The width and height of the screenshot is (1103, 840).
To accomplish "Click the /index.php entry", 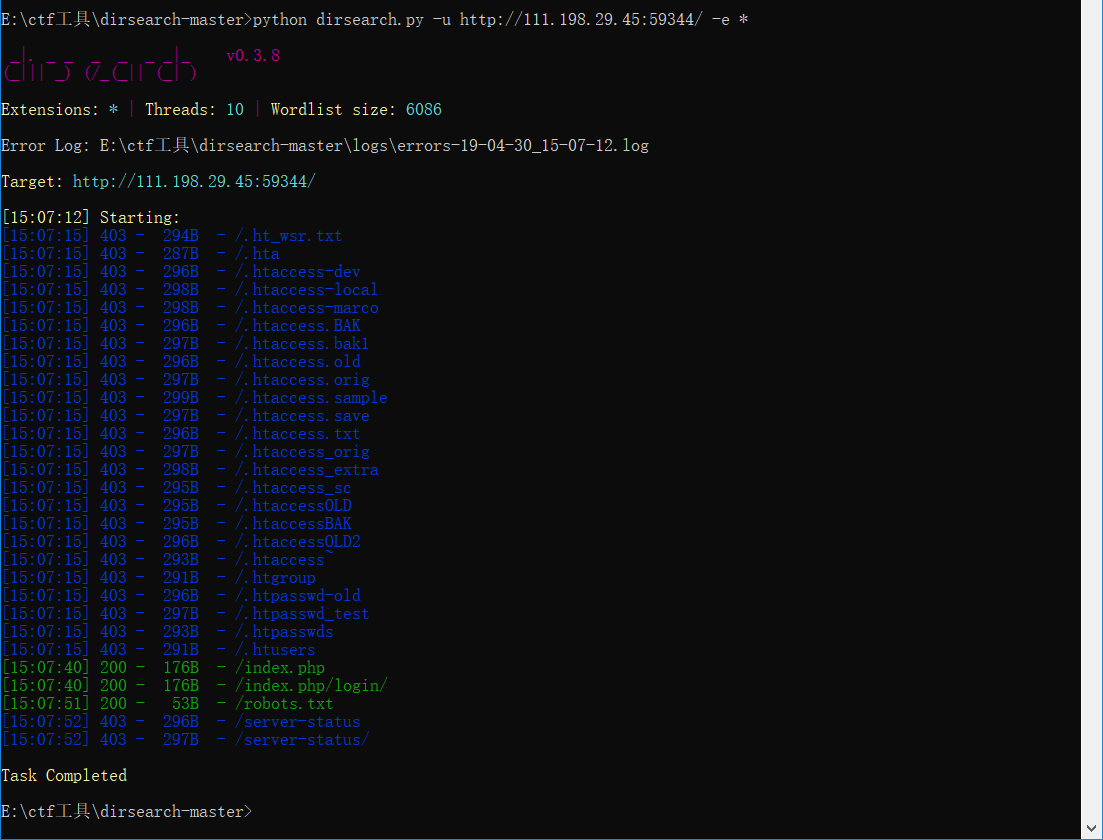I will coord(280,667).
